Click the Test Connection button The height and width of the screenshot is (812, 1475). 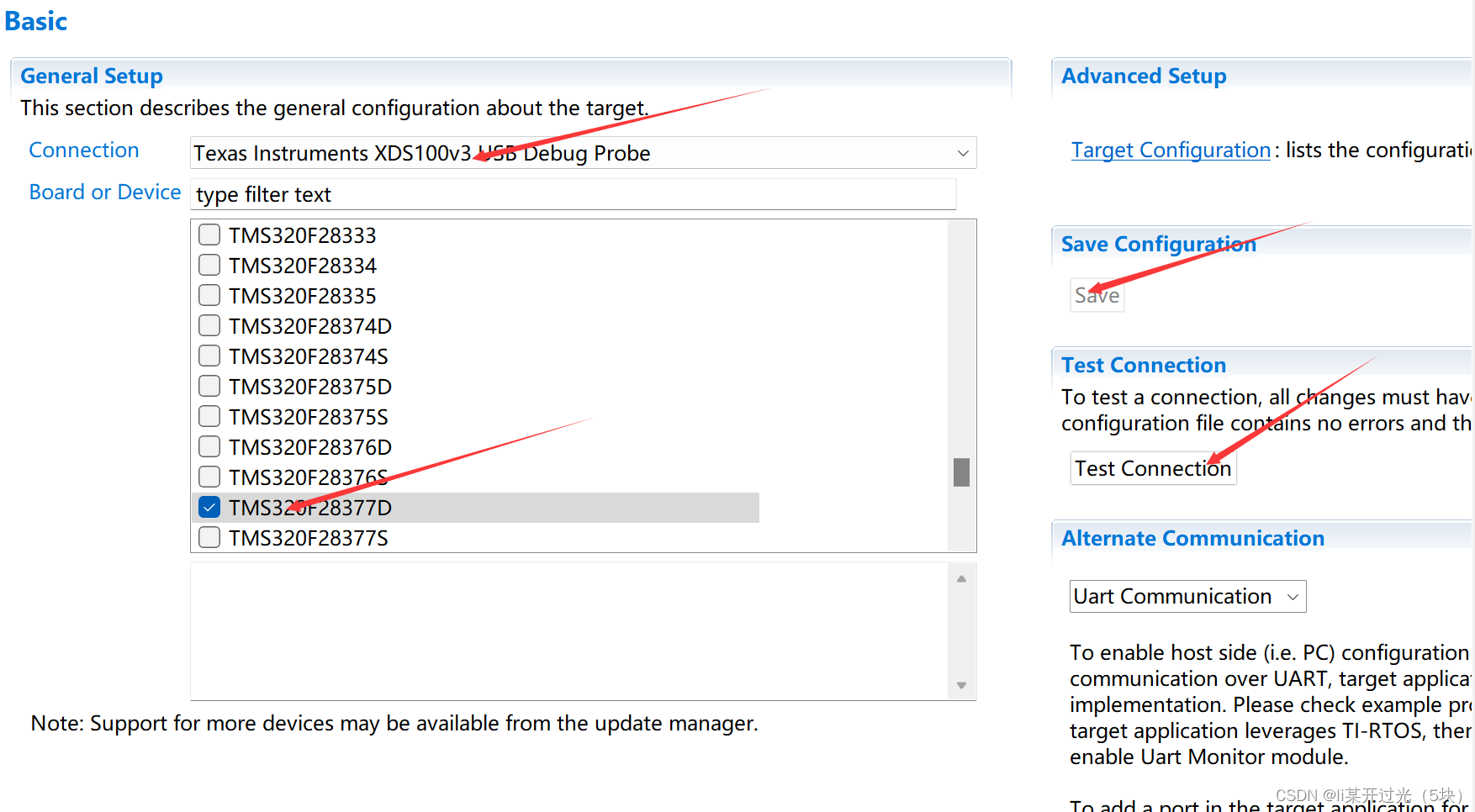tap(1153, 468)
